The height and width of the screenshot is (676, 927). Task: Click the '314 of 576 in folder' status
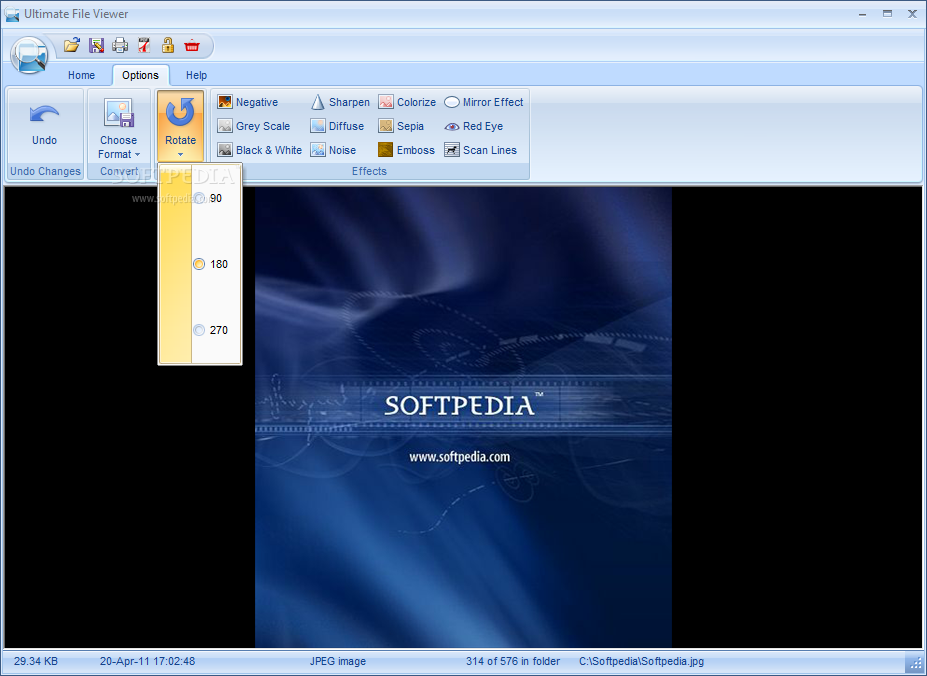click(513, 661)
